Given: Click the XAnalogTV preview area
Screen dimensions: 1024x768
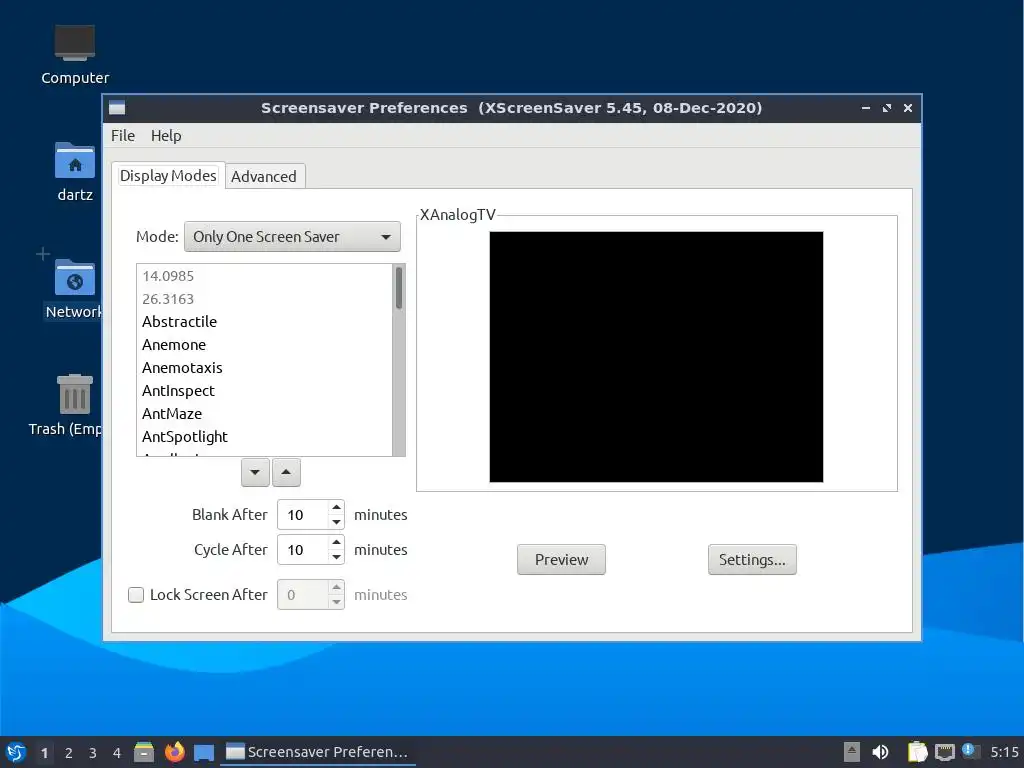Looking at the screenshot, I should [x=656, y=357].
